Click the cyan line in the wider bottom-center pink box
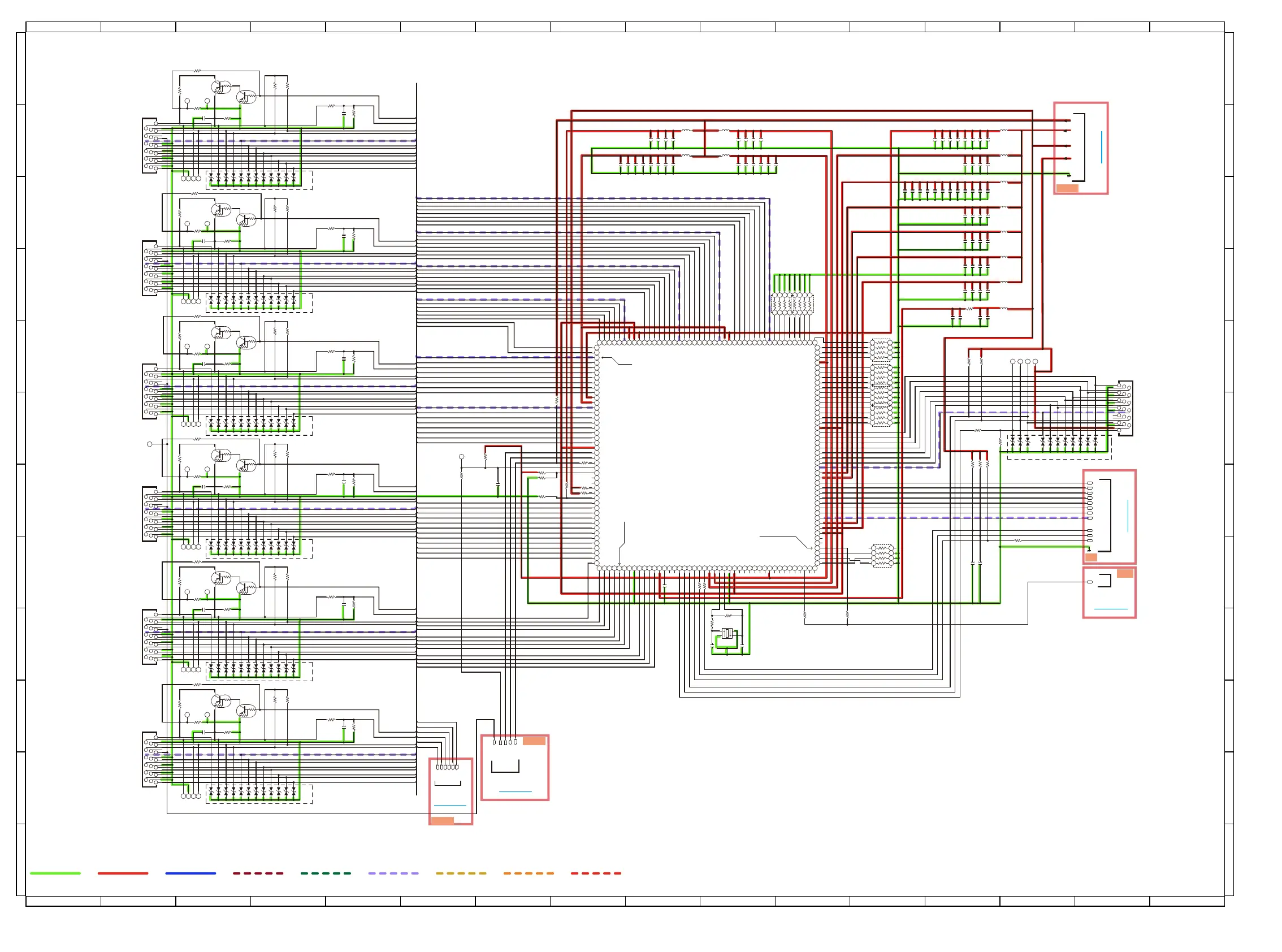The width and height of the screenshot is (1282, 952). pos(515,791)
